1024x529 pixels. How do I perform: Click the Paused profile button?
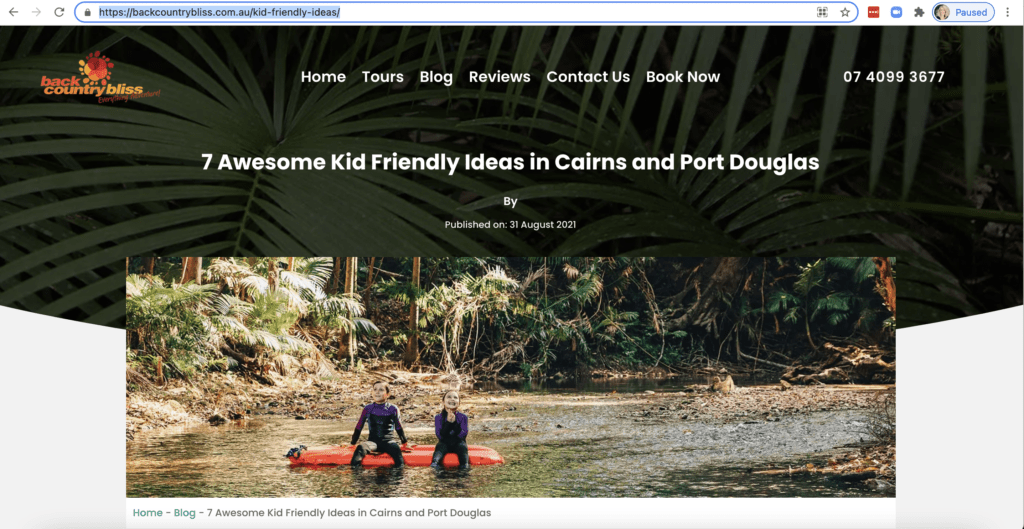click(x=963, y=12)
